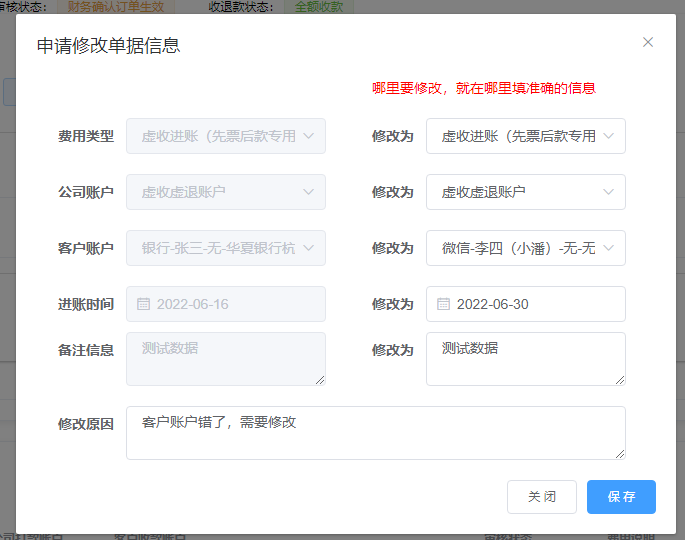
Task: Focus the editable 修改为 测试数据 text area
Action: (x=525, y=360)
